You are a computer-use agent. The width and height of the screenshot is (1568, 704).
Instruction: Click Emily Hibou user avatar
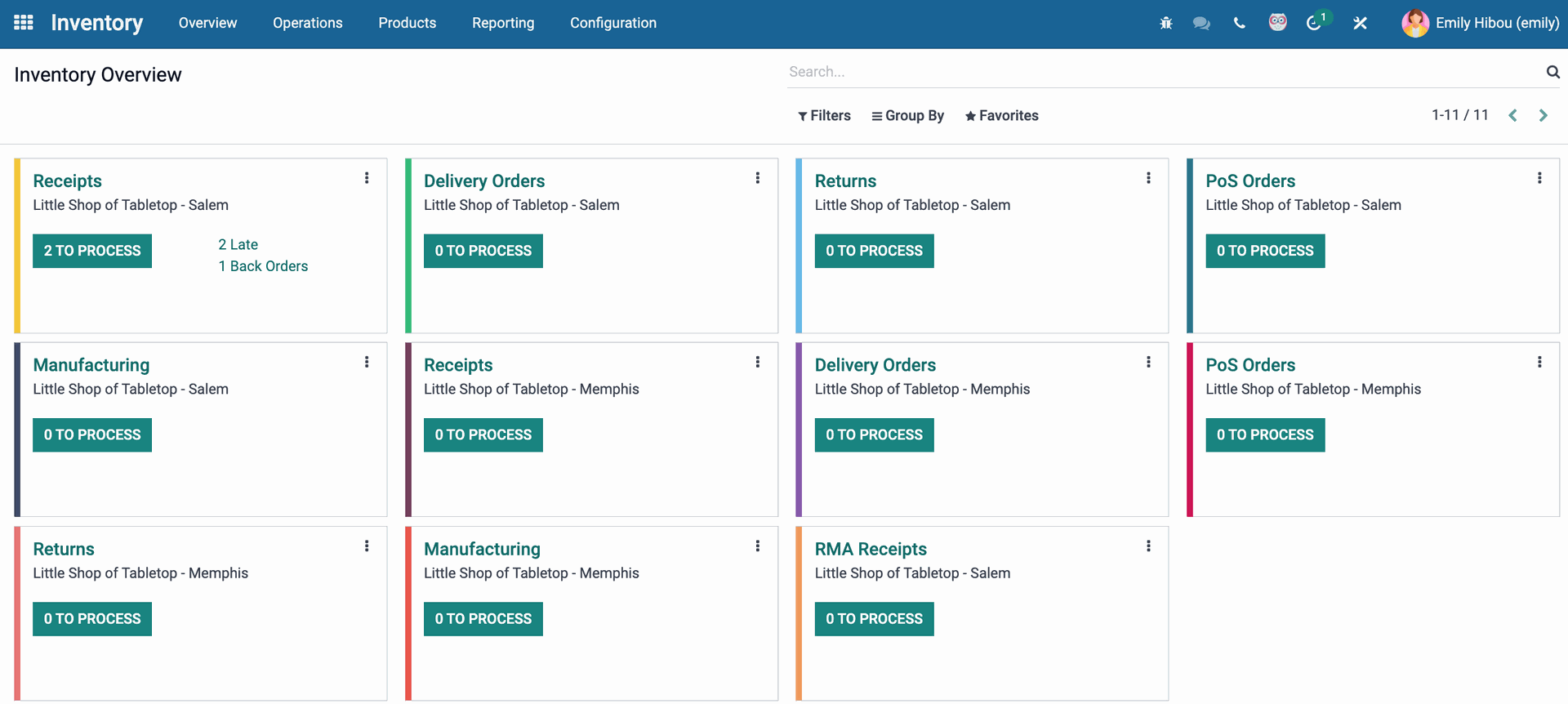point(1415,23)
